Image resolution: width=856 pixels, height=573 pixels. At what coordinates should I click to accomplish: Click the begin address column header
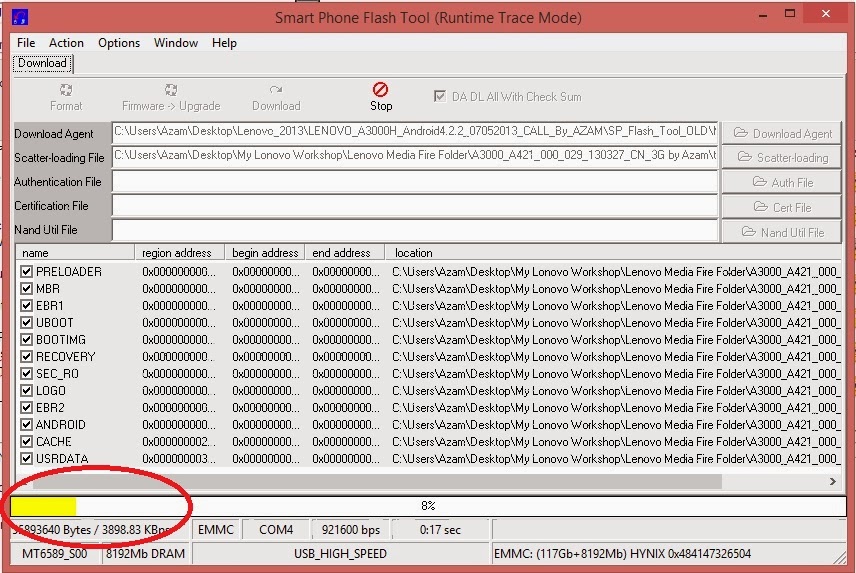pos(265,253)
